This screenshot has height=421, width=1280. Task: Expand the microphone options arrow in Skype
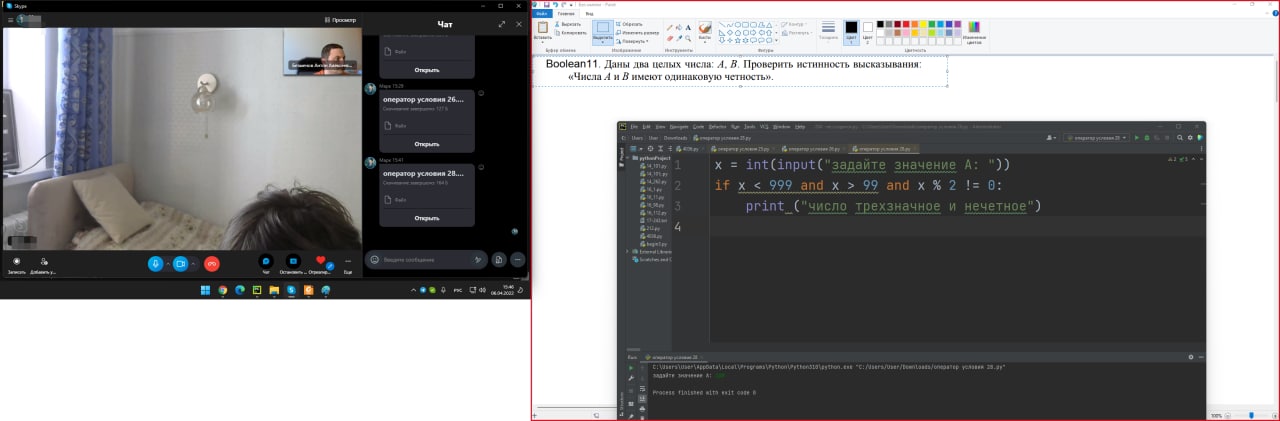[168, 264]
